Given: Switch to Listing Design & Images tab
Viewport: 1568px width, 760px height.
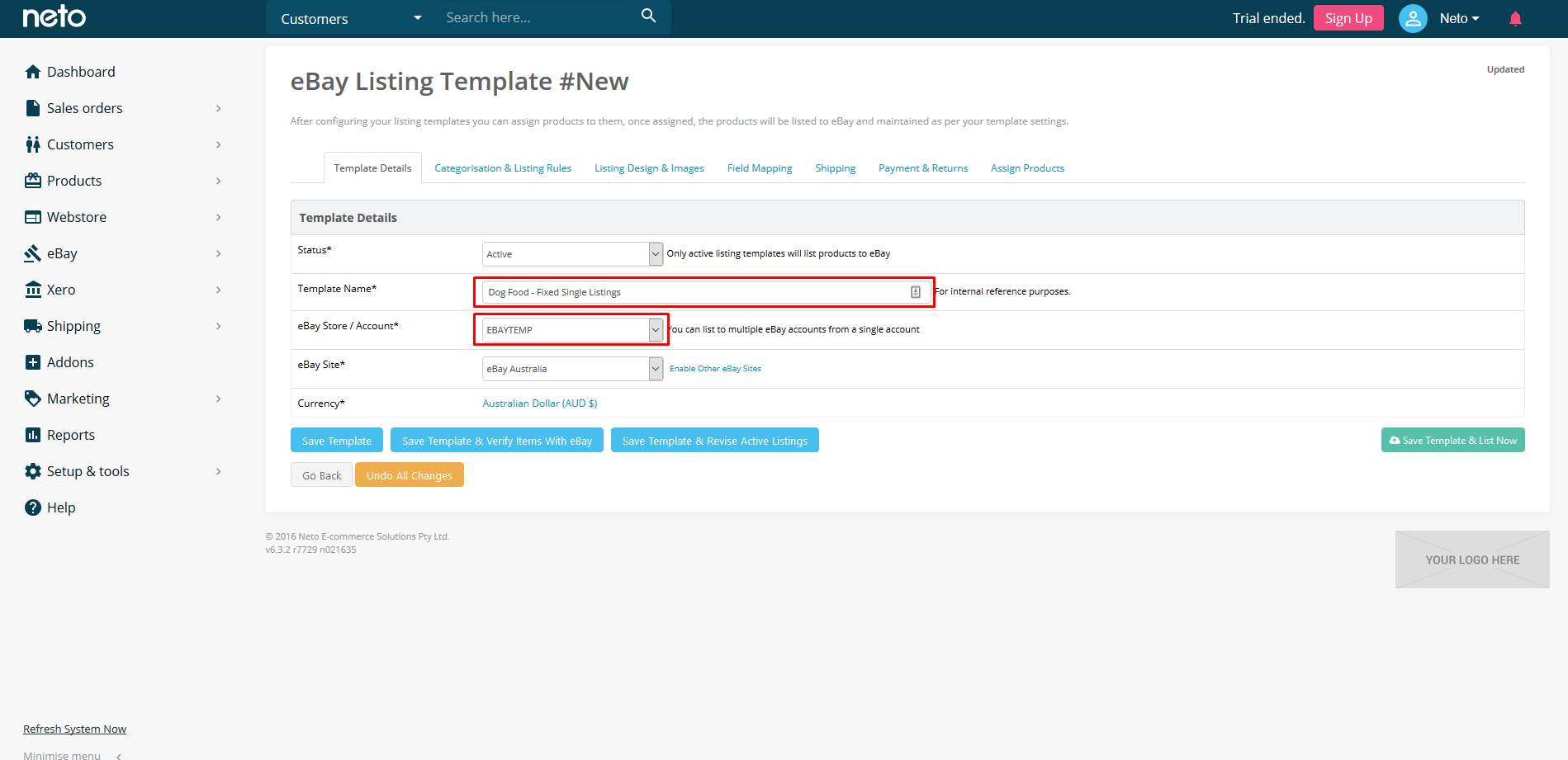Looking at the screenshot, I should tap(649, 168).
